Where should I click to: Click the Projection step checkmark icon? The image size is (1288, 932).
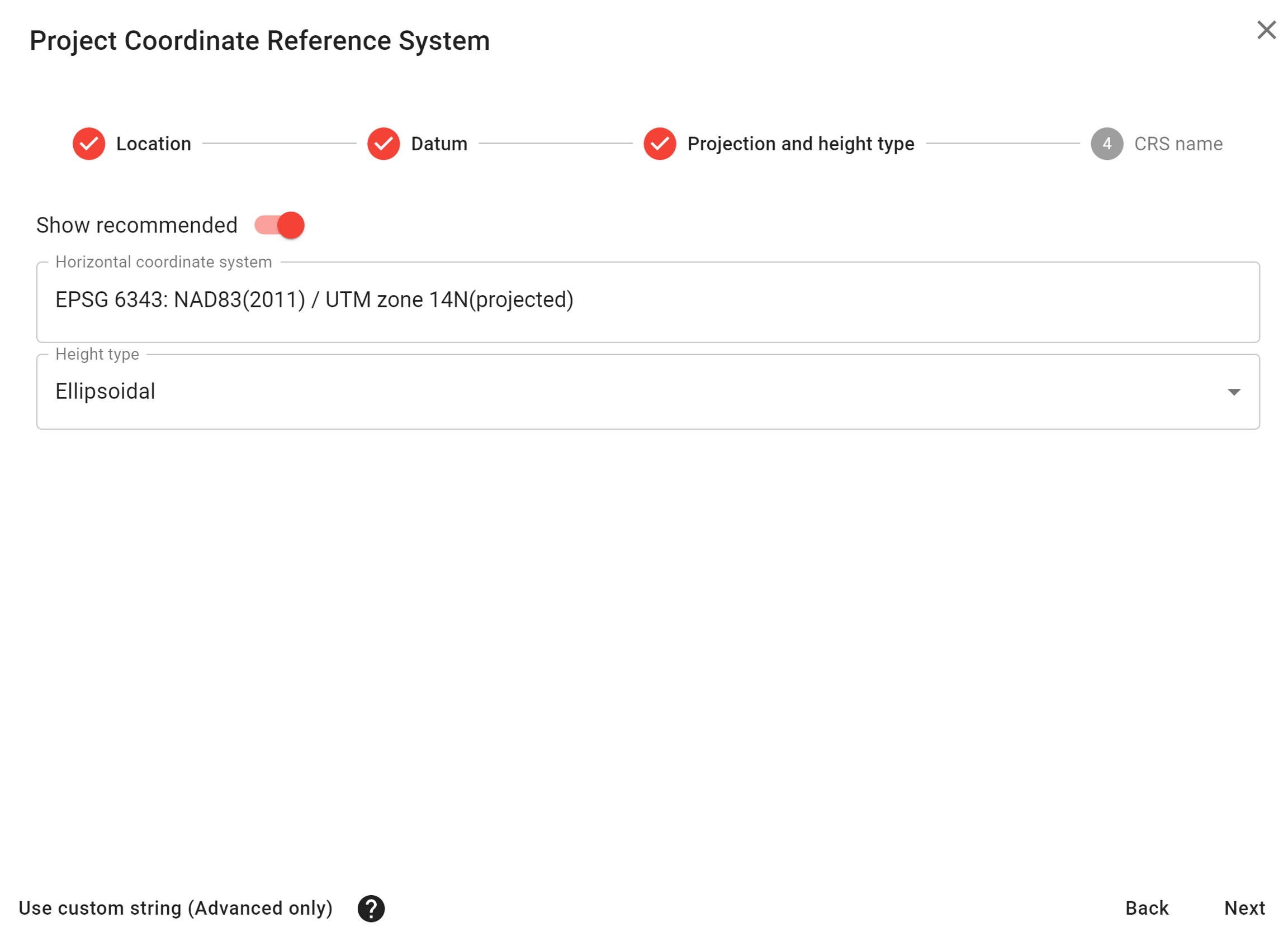point(659,144)
